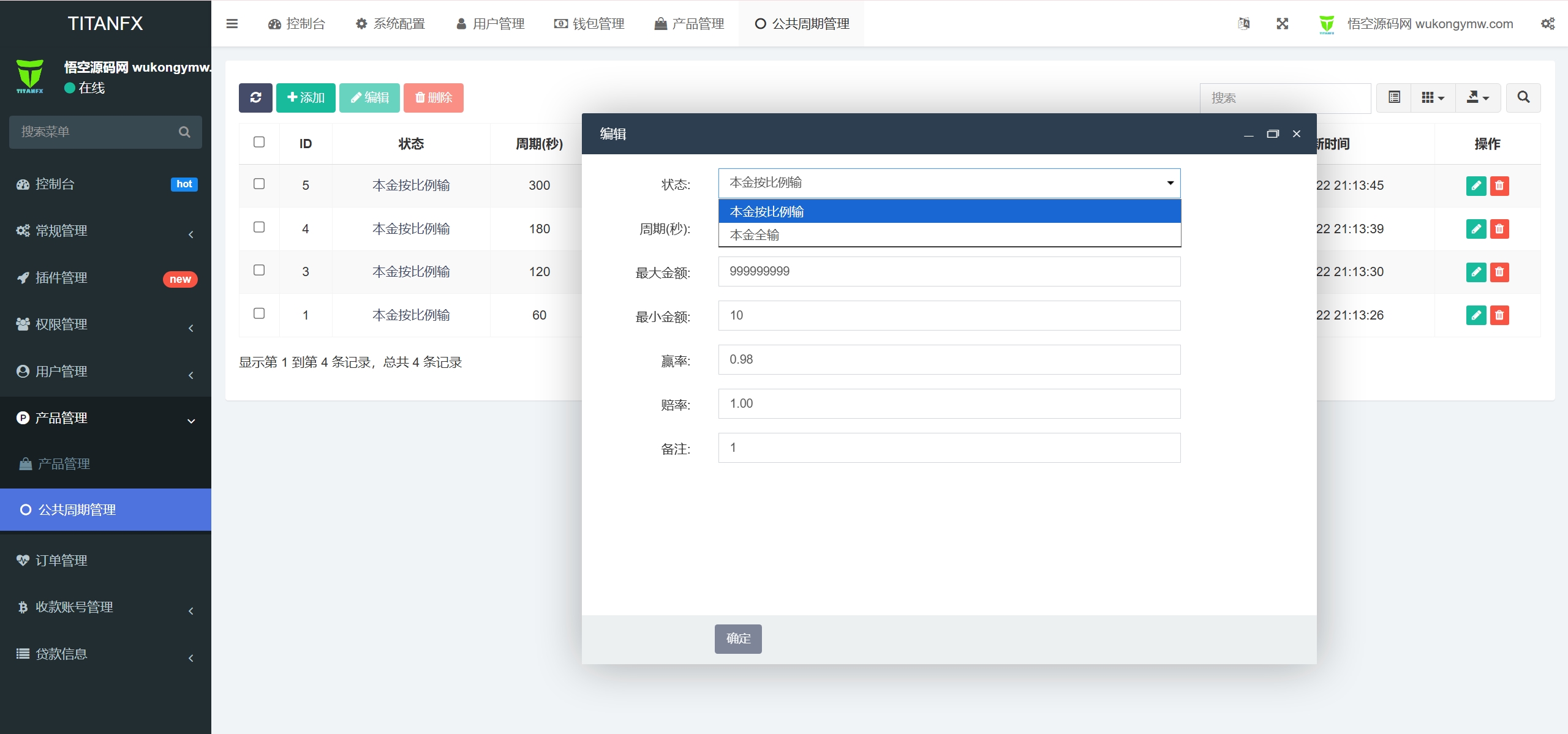Click the 赢率 input field
This screenshot has height=734, width=1568.
(949, 359)
